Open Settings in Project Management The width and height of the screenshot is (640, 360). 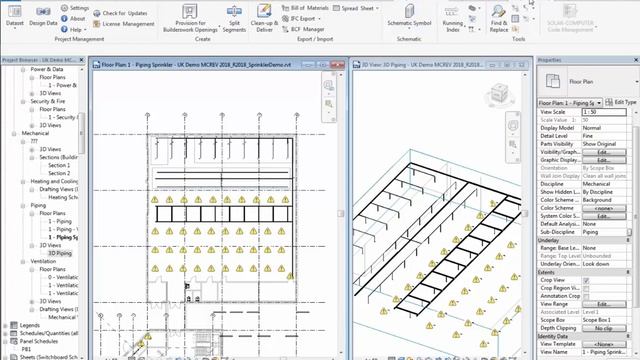pyautogui.click(x=75, y=8)
